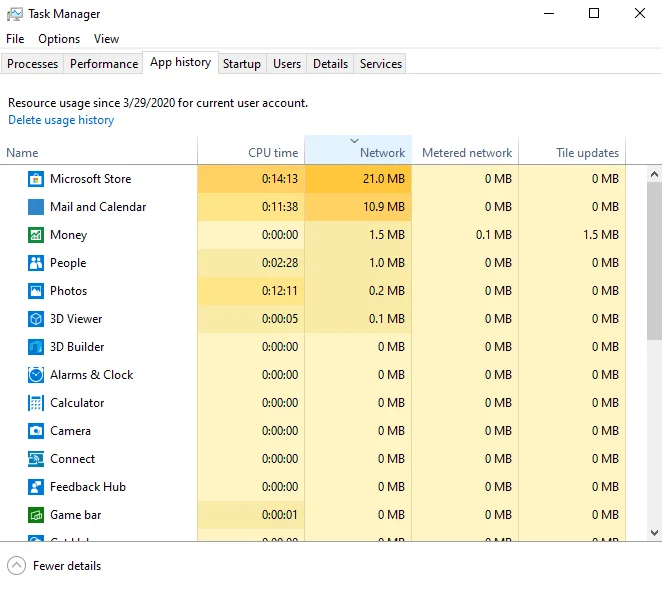Click the Task Manager title bar icon

[15, 14]
